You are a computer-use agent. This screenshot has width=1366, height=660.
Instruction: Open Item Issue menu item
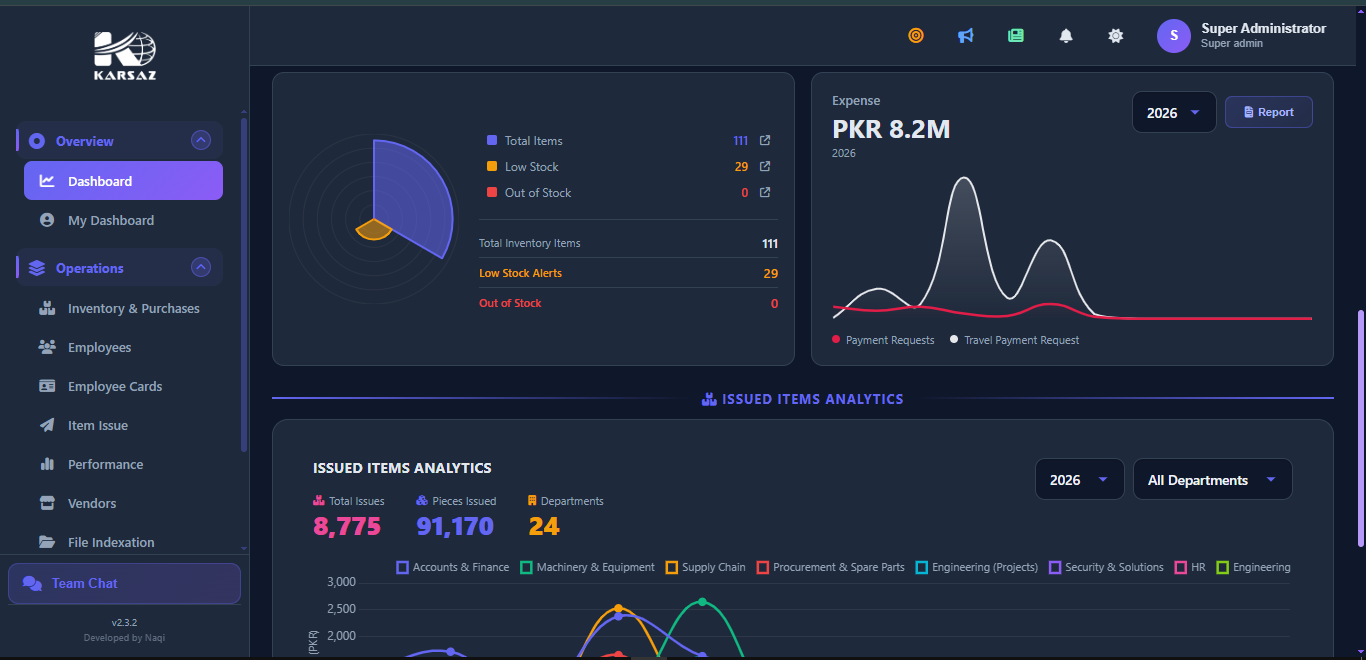(x=123, y=425)
